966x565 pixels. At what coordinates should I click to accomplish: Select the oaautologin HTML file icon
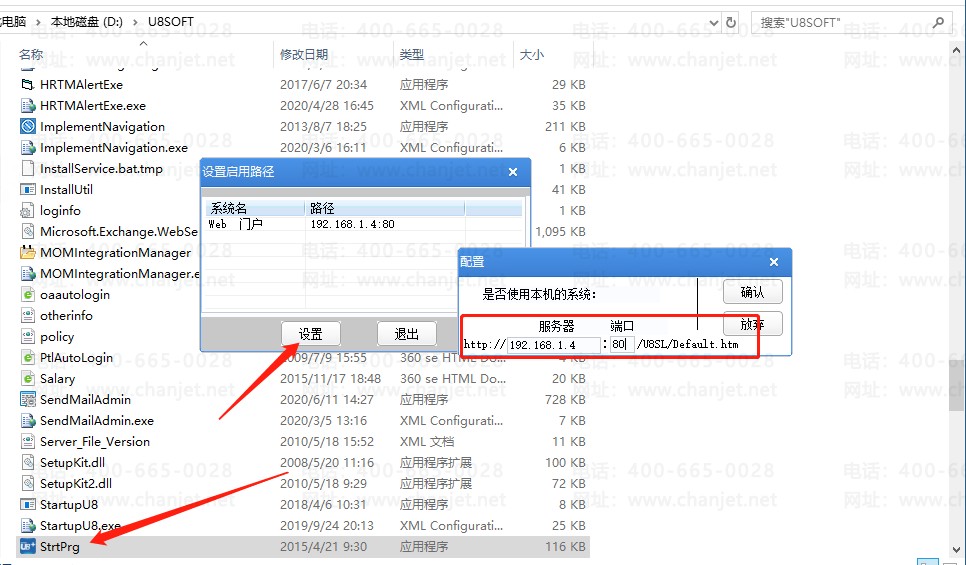click(x=28, y=294)
